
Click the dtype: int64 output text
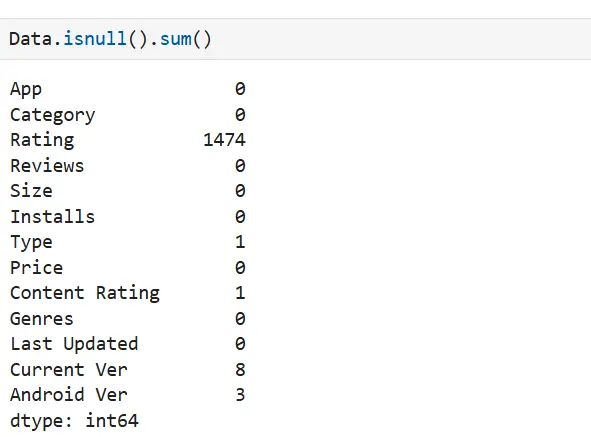(x=74, y=421)
